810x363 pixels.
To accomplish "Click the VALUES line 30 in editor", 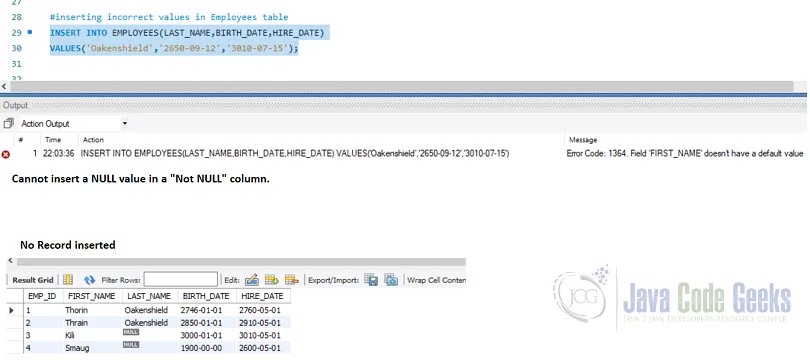I will click(x=174, y=48).
